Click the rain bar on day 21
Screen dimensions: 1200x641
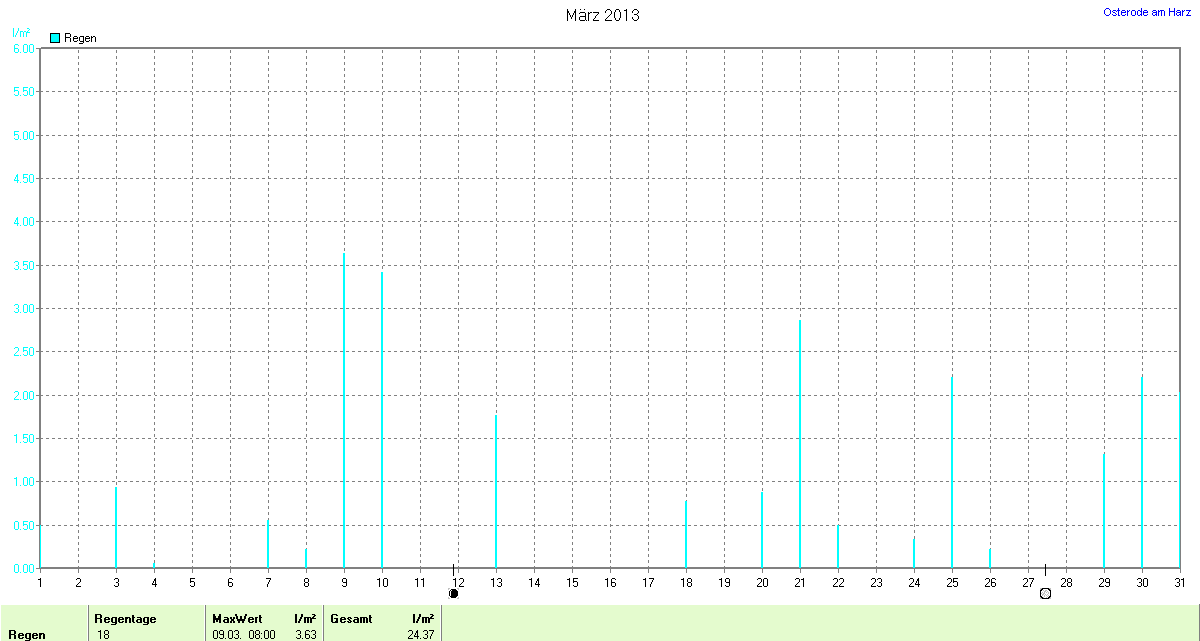point(800,444)
